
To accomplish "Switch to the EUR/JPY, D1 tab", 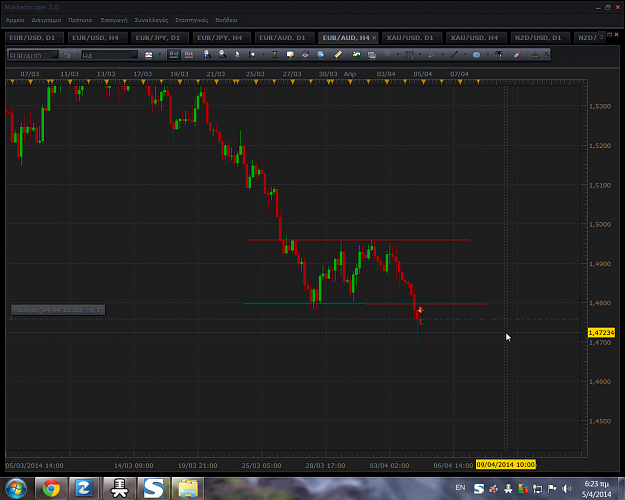I will tap(158, 38).
